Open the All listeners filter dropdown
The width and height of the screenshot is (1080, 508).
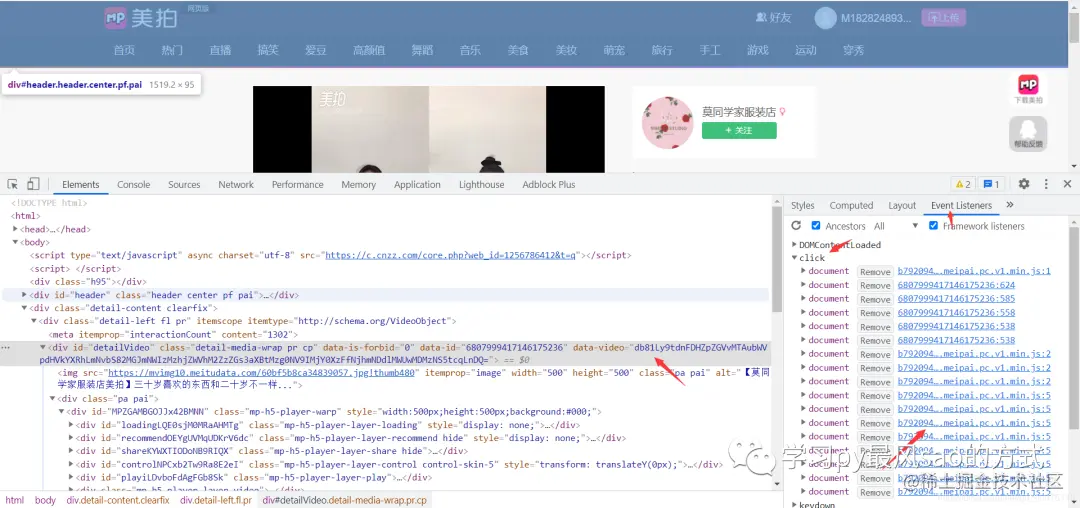(896, 226)
